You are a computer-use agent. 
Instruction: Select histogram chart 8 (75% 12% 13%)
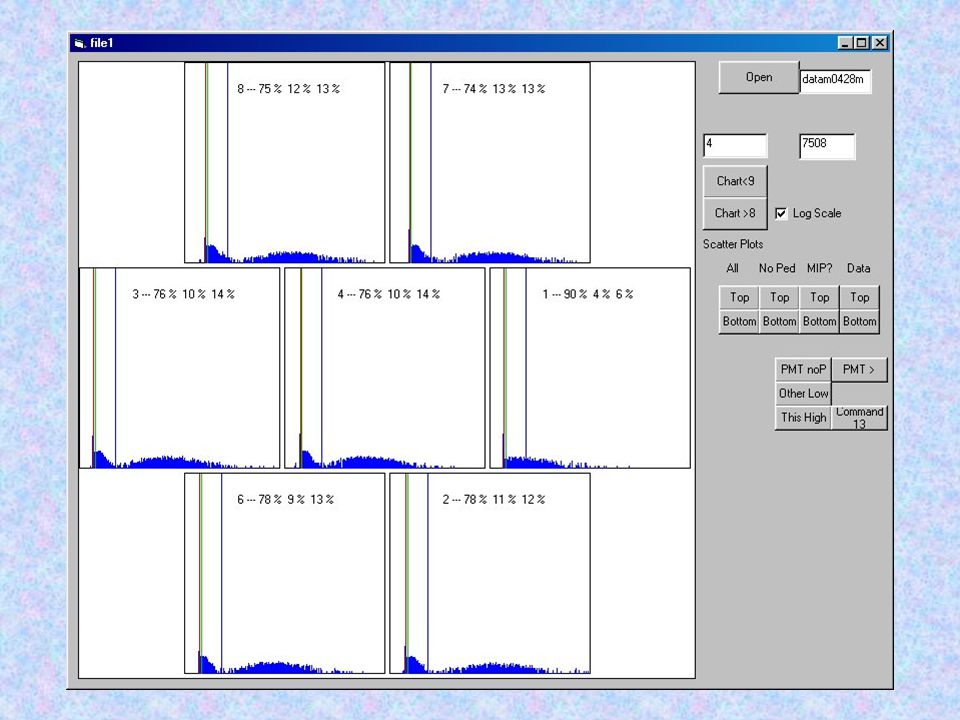coord(285,162)
